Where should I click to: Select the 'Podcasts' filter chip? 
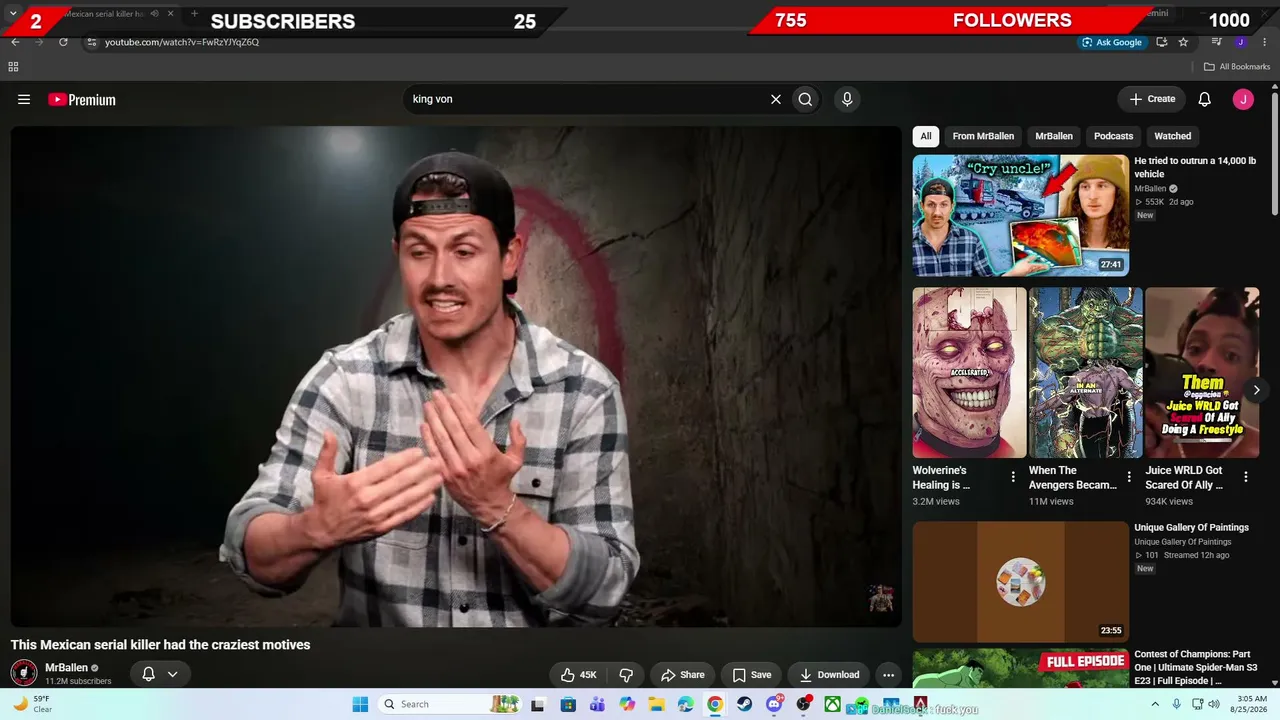pos(1113,136)
